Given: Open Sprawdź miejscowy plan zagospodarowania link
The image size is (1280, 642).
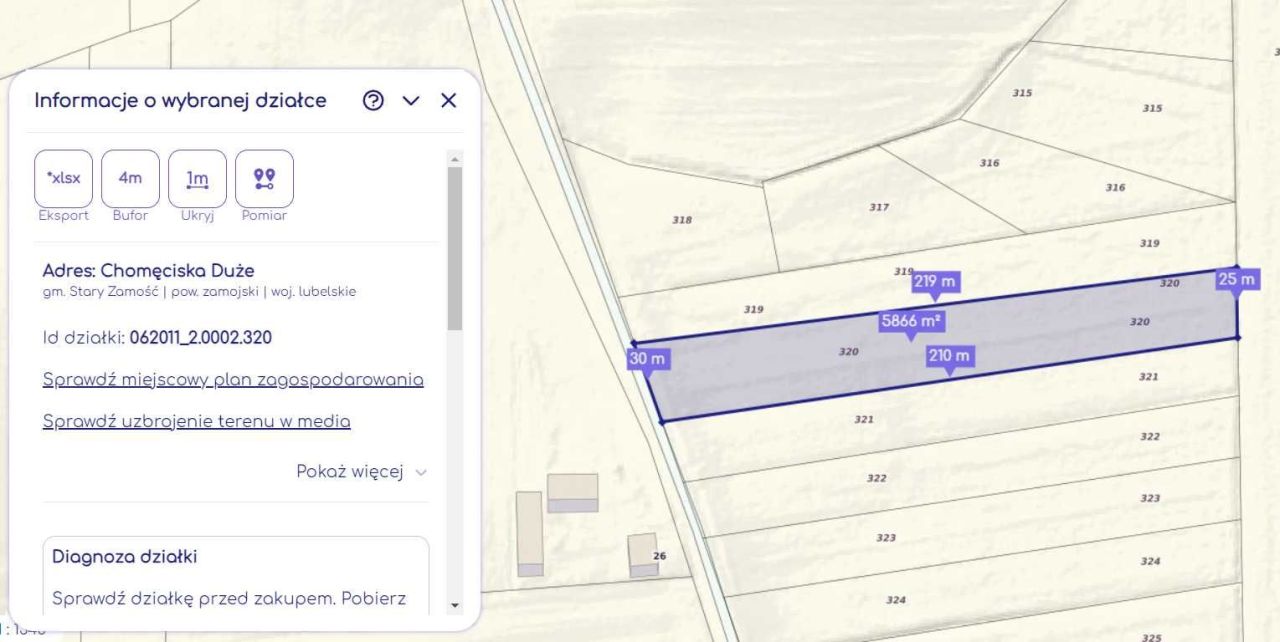Looking at the screenshot, I should coord(233,380).
